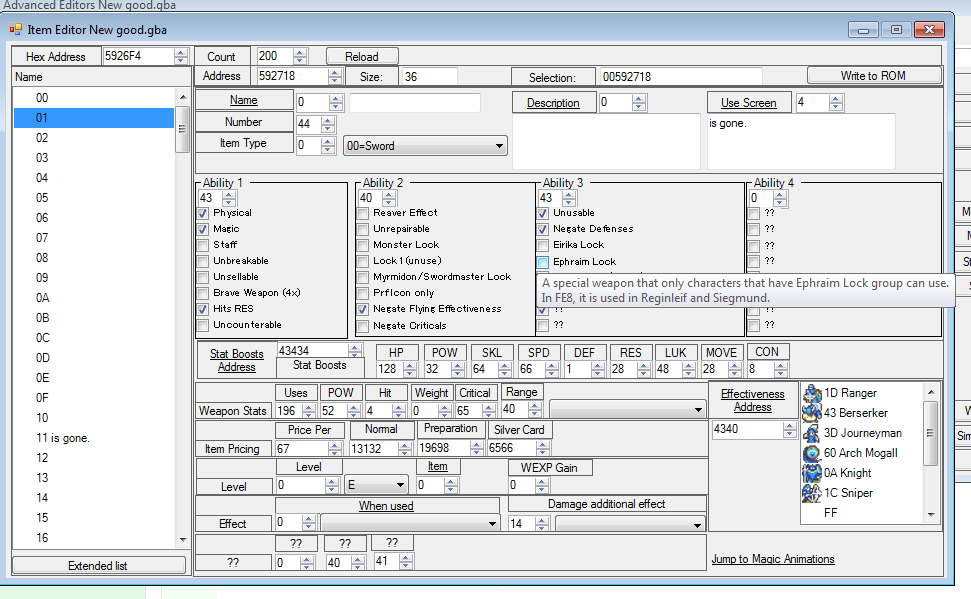Click the Journeyman class icon
This screenshot has width=971, height=599.
click(812, 433)
